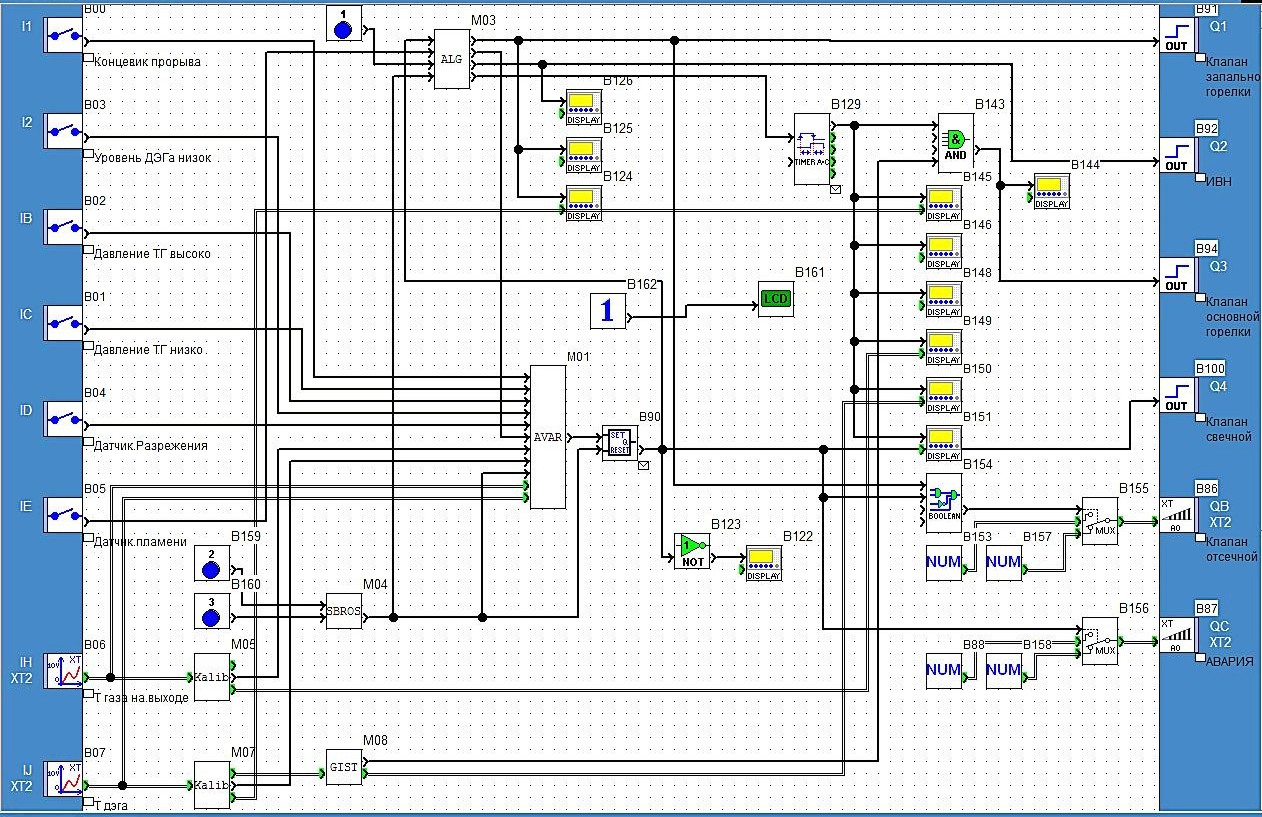Toggle the checkbox beside Концевик прорыва
1262x817 pixels.
89,60
